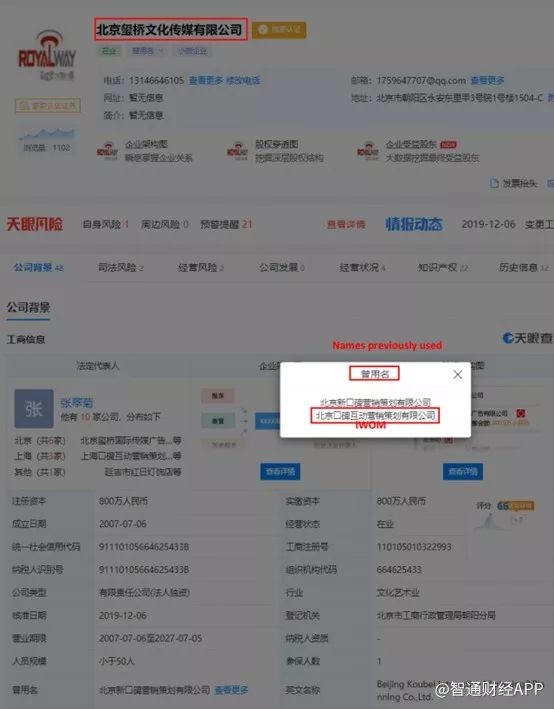
Task: Select the 公司发展 tab
Action: [282, 268]
